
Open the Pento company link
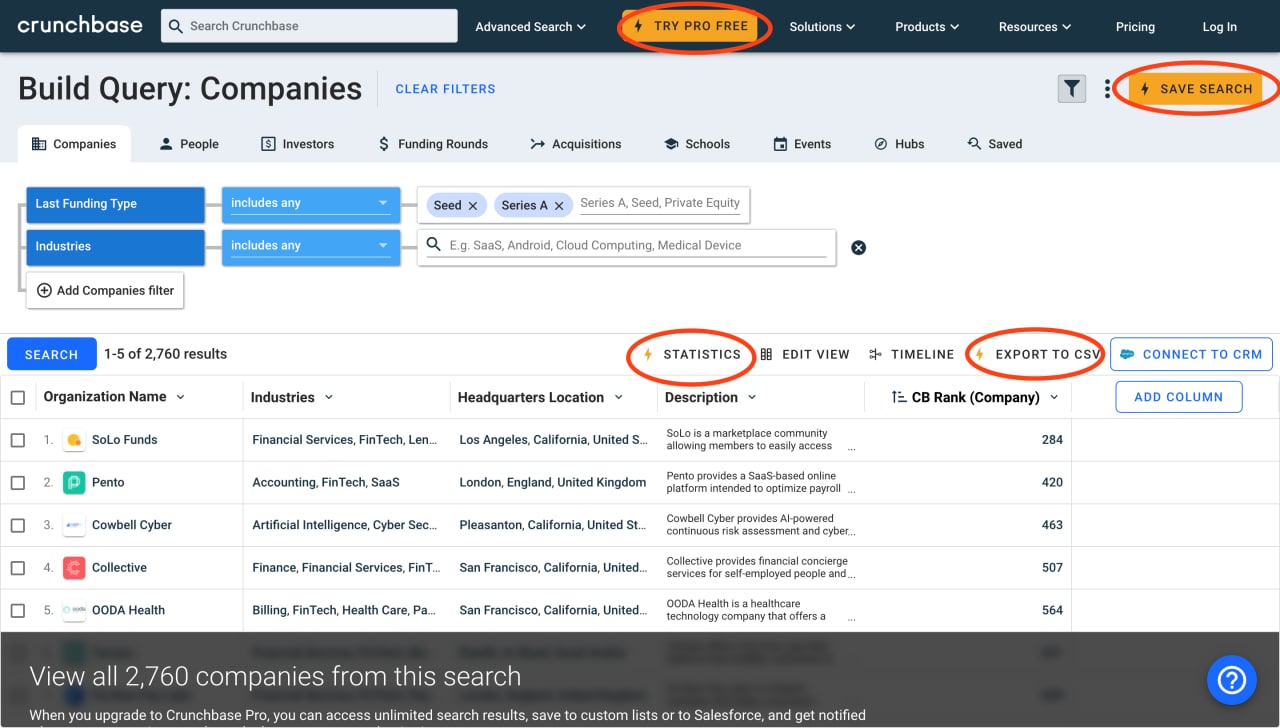108,483
